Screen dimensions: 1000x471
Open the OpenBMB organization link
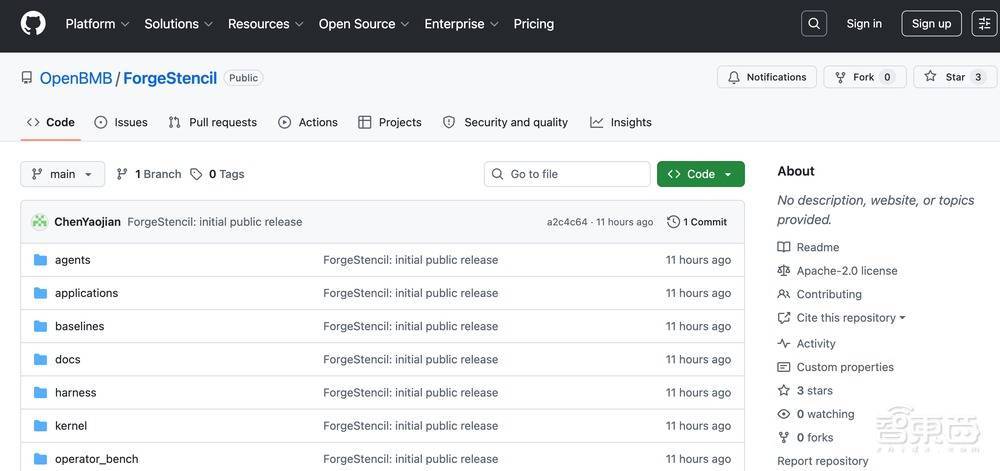[x=76, y=78]
